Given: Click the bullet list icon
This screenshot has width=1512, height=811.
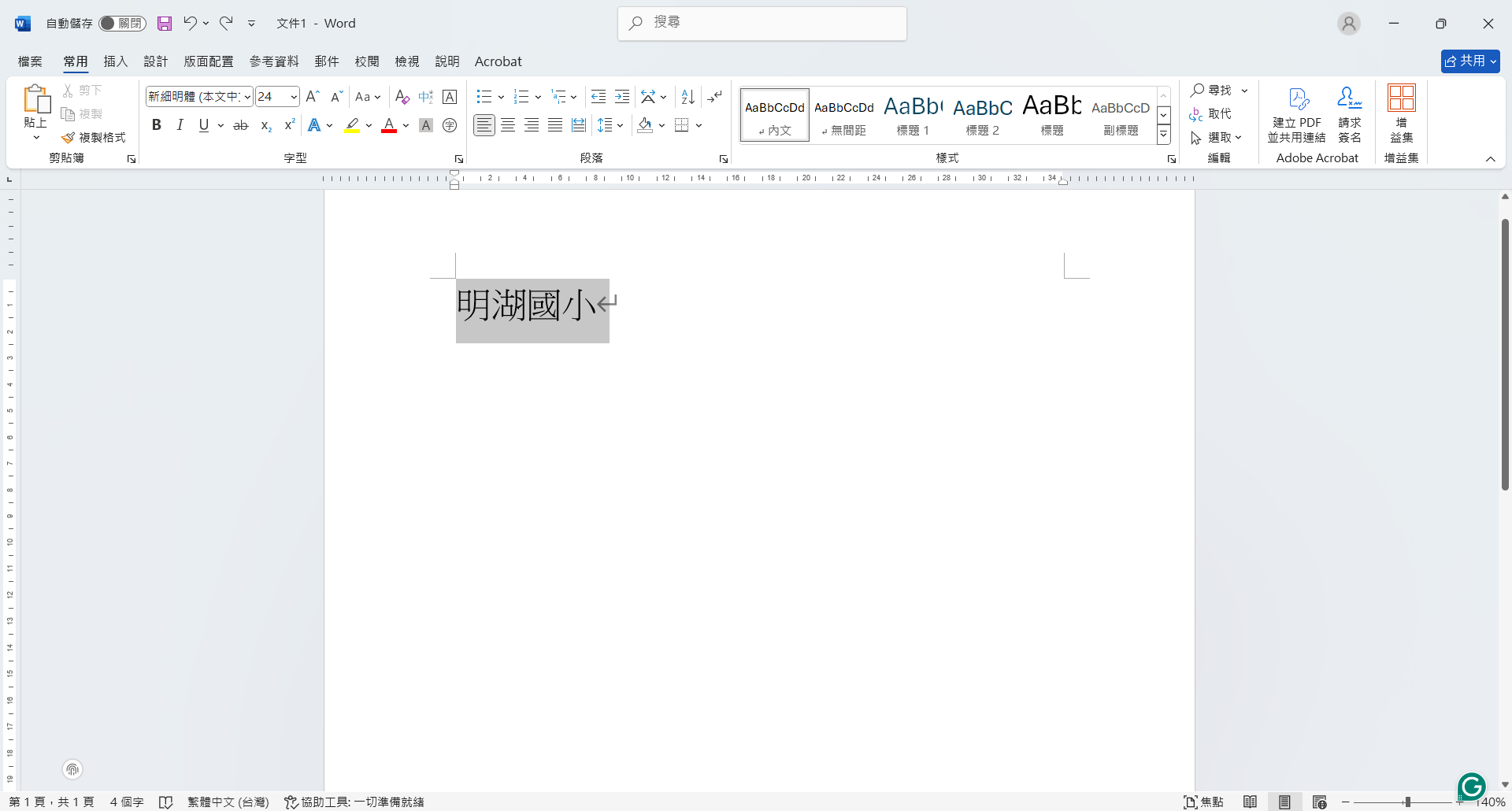Looking at the screenshot, I should point(484,97).
